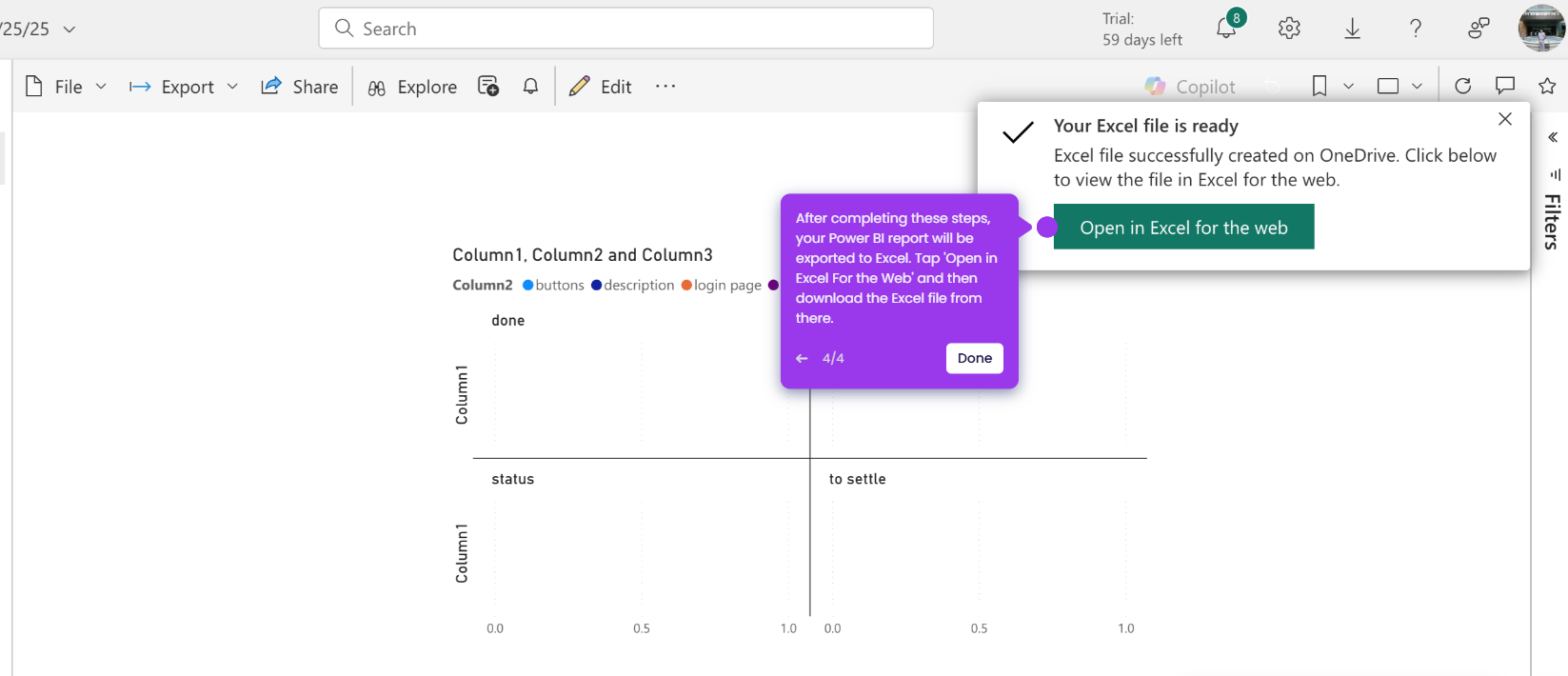Click the blue buttons legend swatch

(528, 285)
